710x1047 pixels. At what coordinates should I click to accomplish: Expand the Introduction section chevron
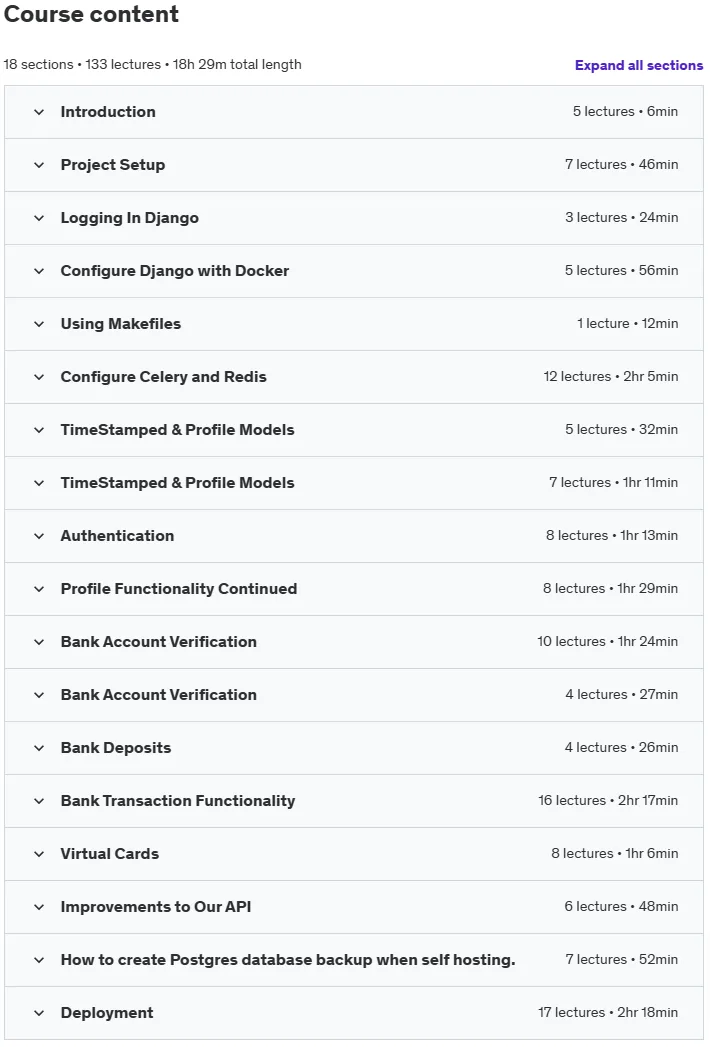[39, 112]
